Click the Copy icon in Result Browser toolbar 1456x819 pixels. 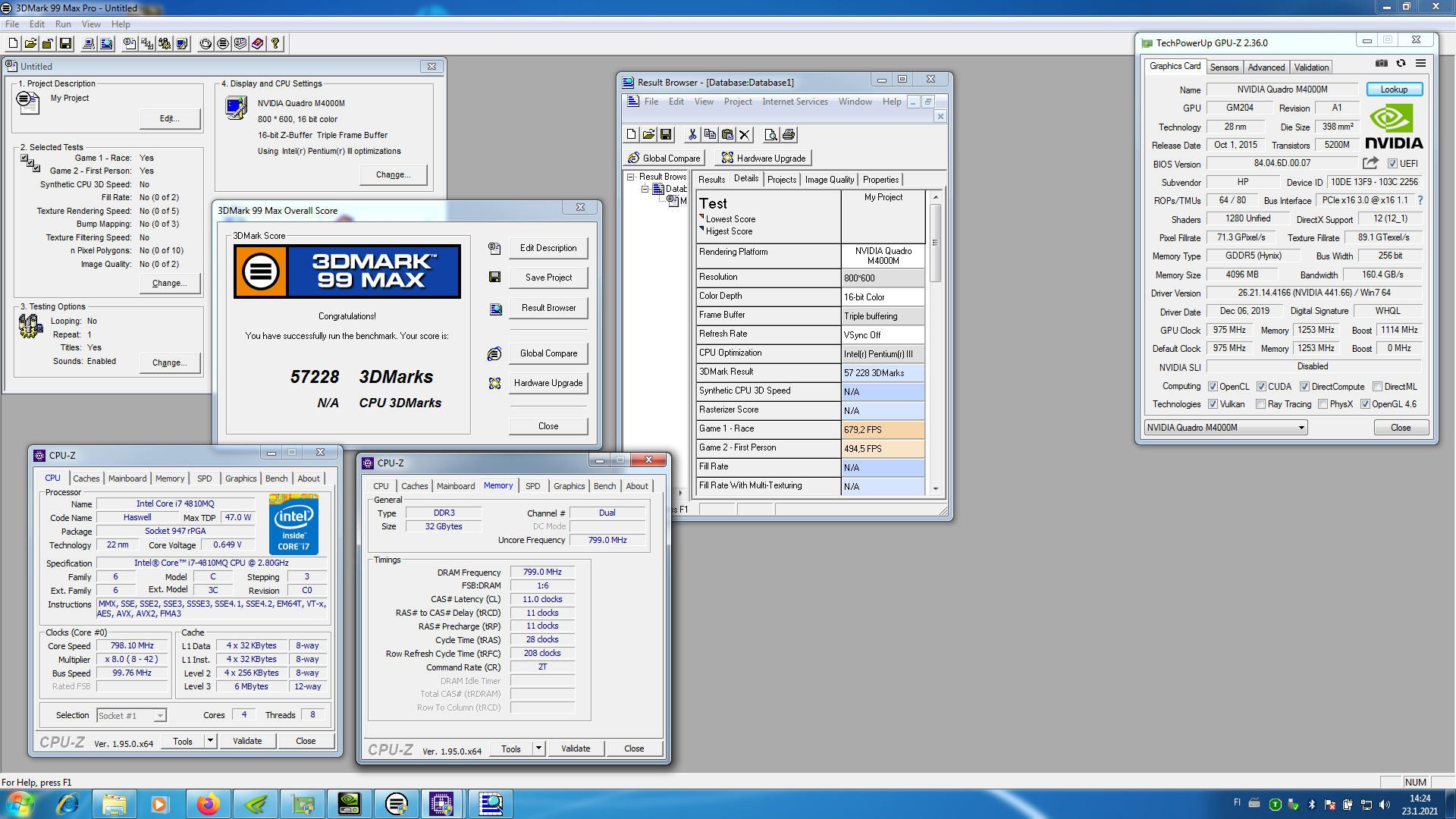click(x=710, y=134)
